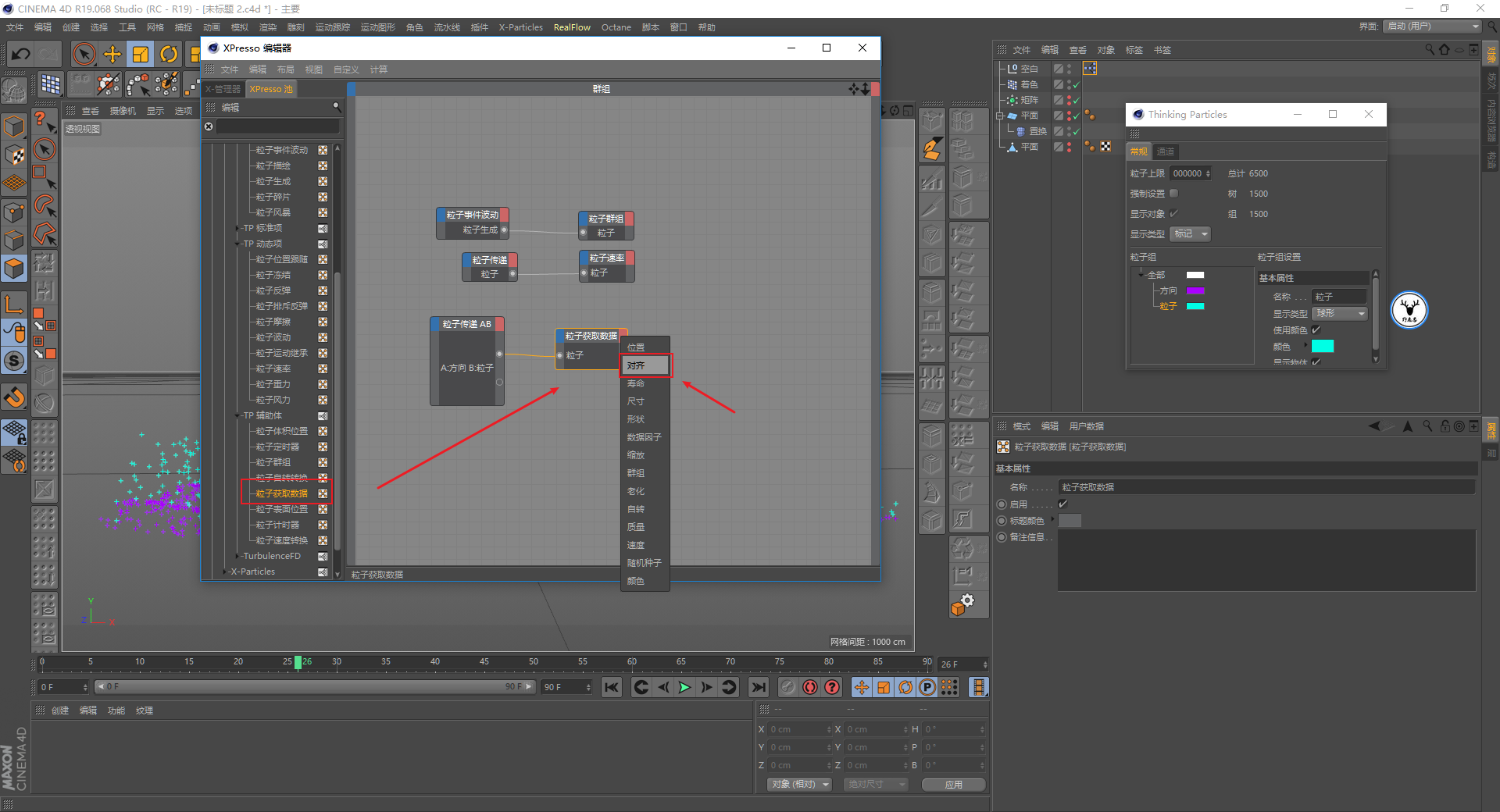
Task: Open the 界面 启动(用户) layout dropdown
Action: pyautogui.click(x=1433, y=27)
